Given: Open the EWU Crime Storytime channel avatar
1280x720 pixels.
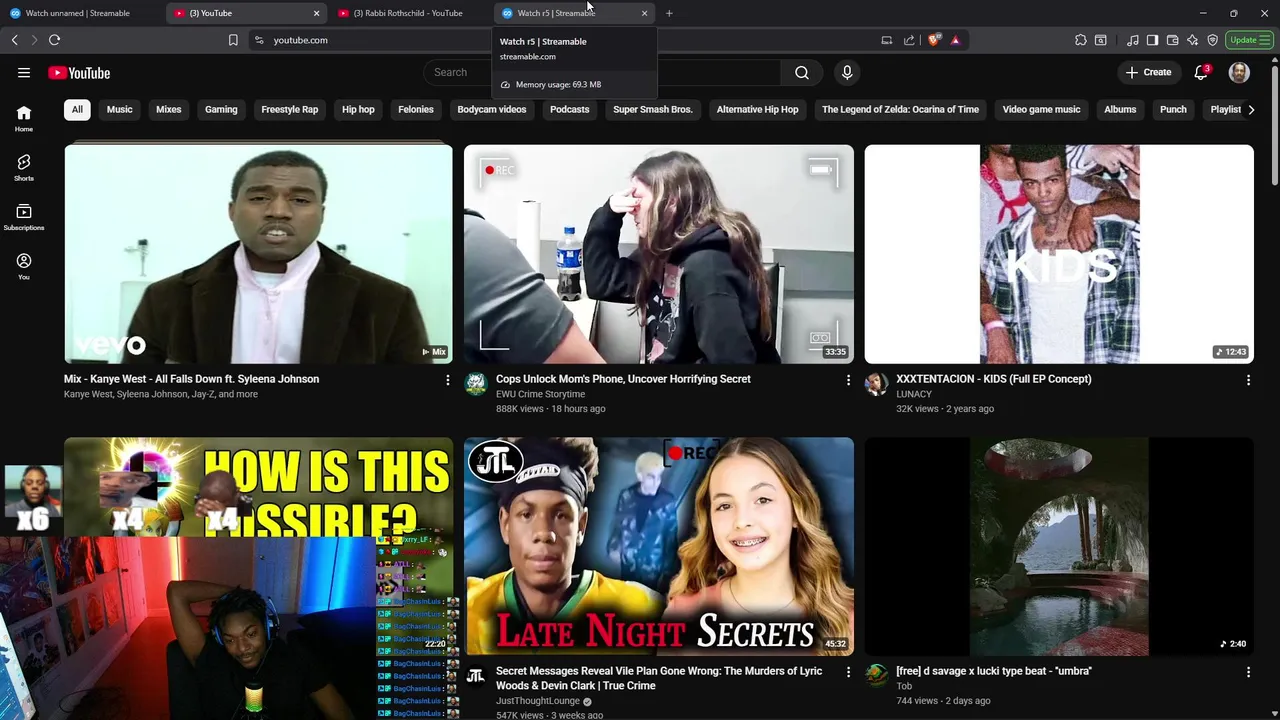Looking at the screenshot, I should [476, 384].
